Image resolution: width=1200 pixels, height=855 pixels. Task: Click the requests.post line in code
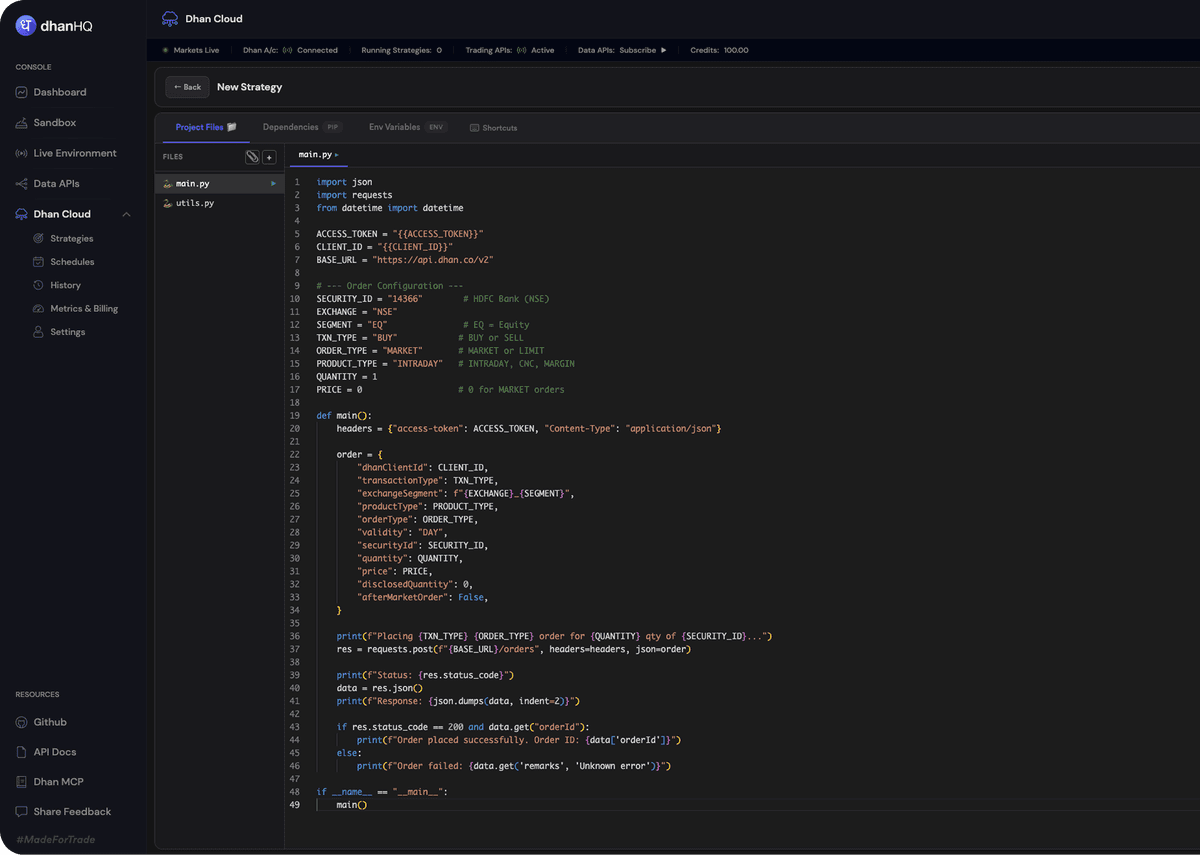[x=514, y=650]
